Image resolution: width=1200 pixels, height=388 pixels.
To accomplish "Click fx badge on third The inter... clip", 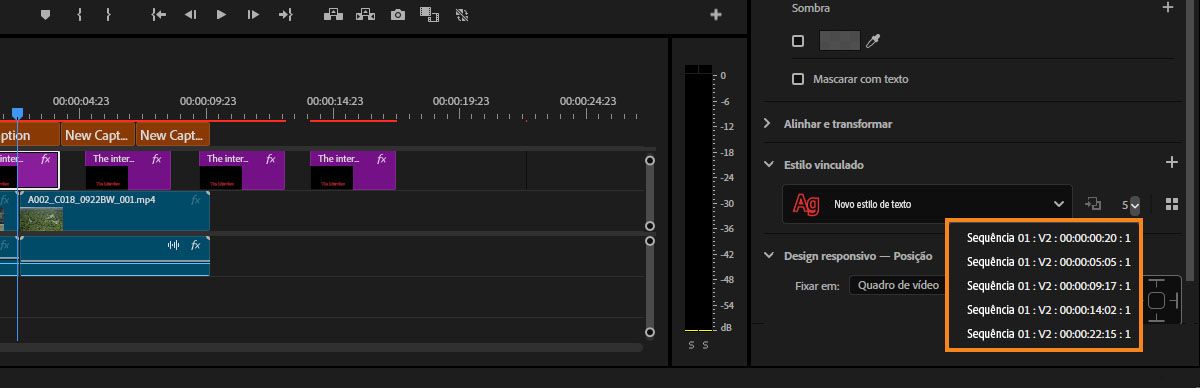I will pyautogui.click(x=270, y=159).
